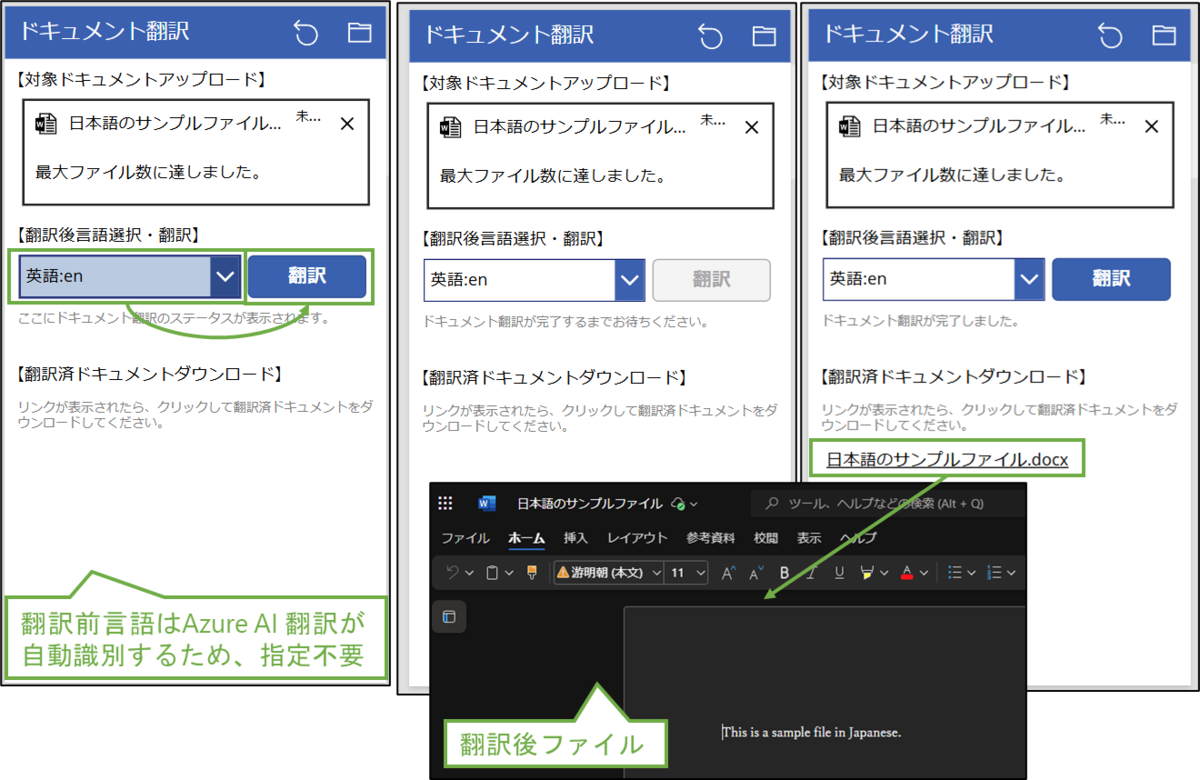Open the language dropdown arrow in the right panel
The height and width of the screenshot is (780, 1200).
coord(1029,279)
